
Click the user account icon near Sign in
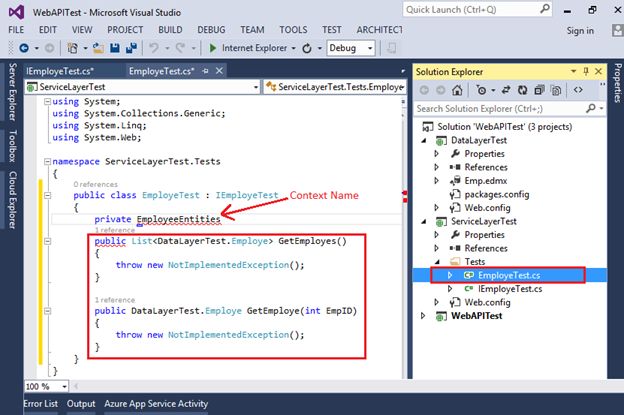point(618,30)
